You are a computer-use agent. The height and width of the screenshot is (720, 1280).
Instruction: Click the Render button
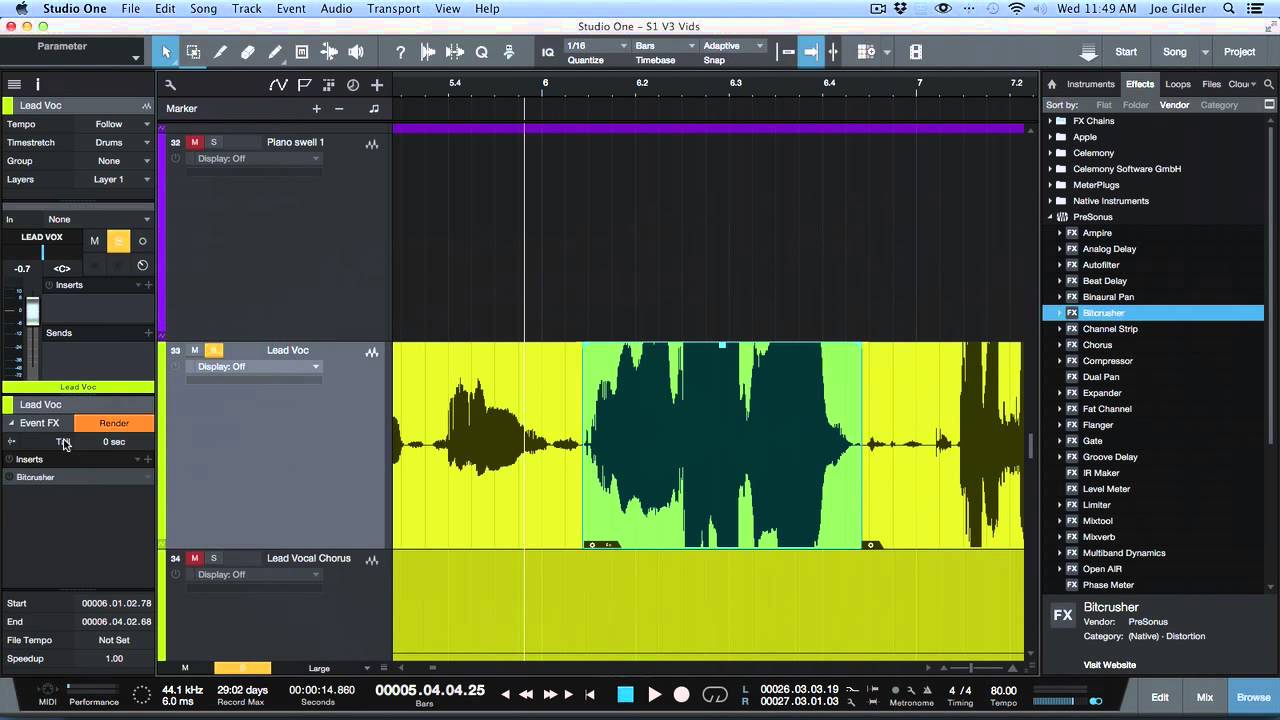[x=114, y=423]
